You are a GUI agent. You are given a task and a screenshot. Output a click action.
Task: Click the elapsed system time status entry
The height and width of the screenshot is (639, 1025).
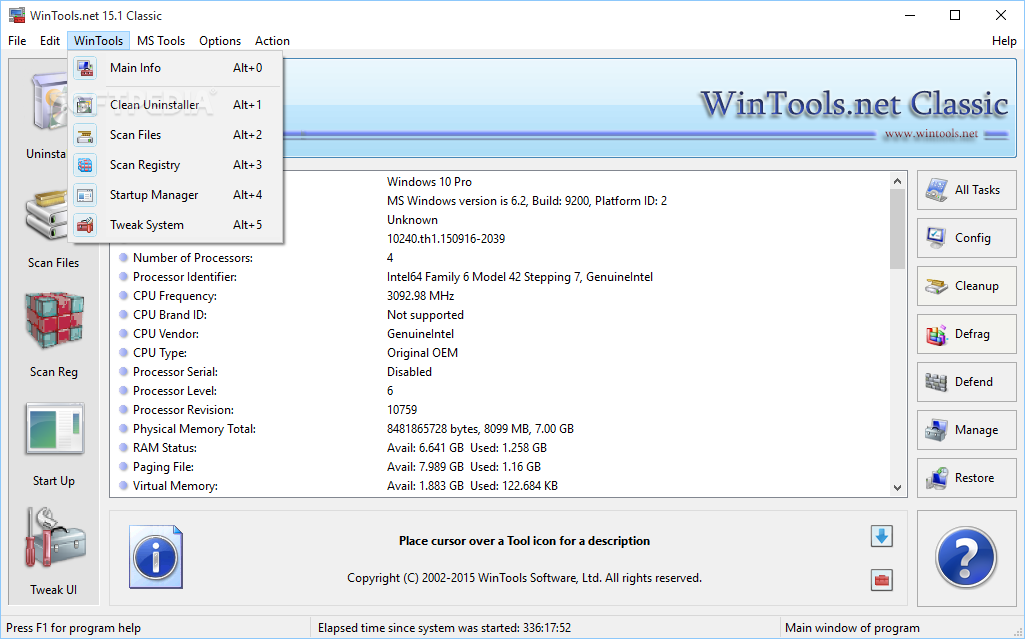tap(444, 628)
